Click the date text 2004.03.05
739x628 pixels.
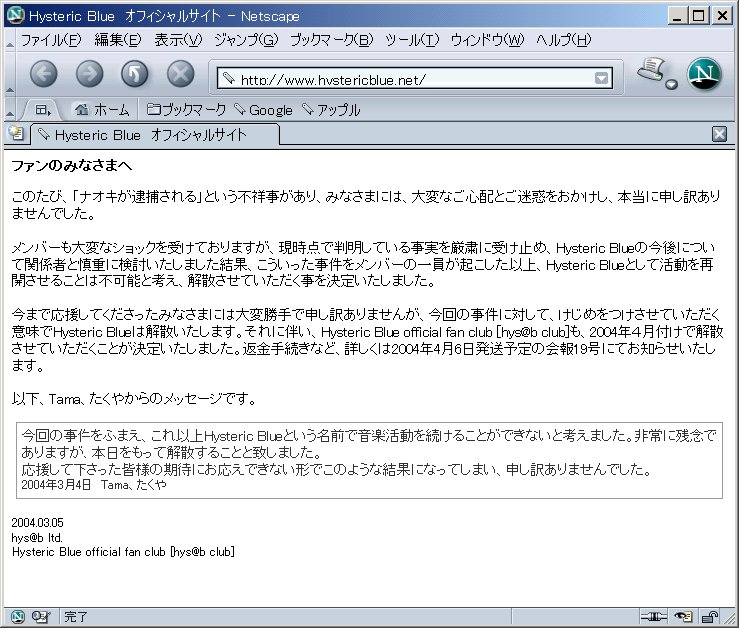point(37,523)
